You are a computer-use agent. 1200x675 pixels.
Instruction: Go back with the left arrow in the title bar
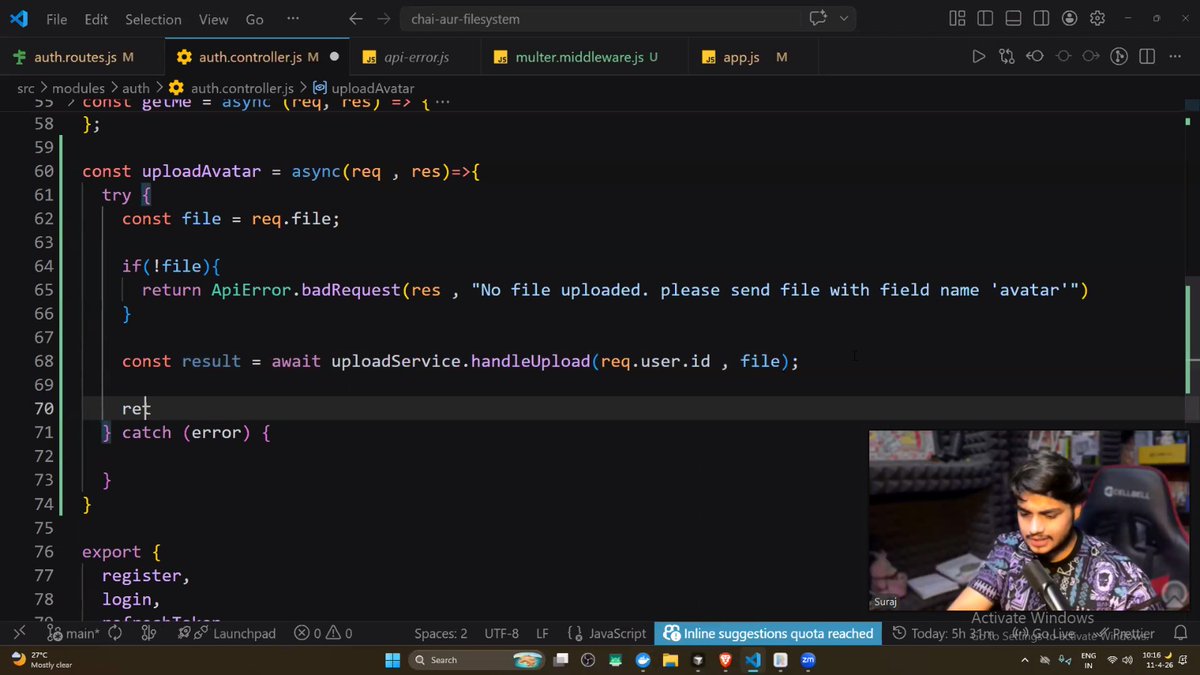click(x=356, y=18)
